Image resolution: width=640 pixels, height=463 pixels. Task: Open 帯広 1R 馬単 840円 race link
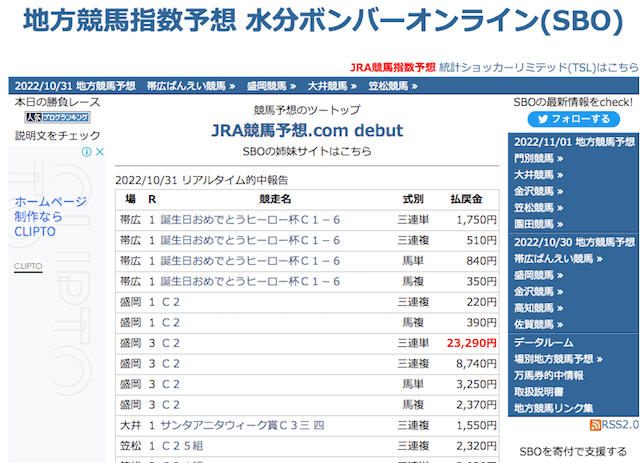pos(250,261)
